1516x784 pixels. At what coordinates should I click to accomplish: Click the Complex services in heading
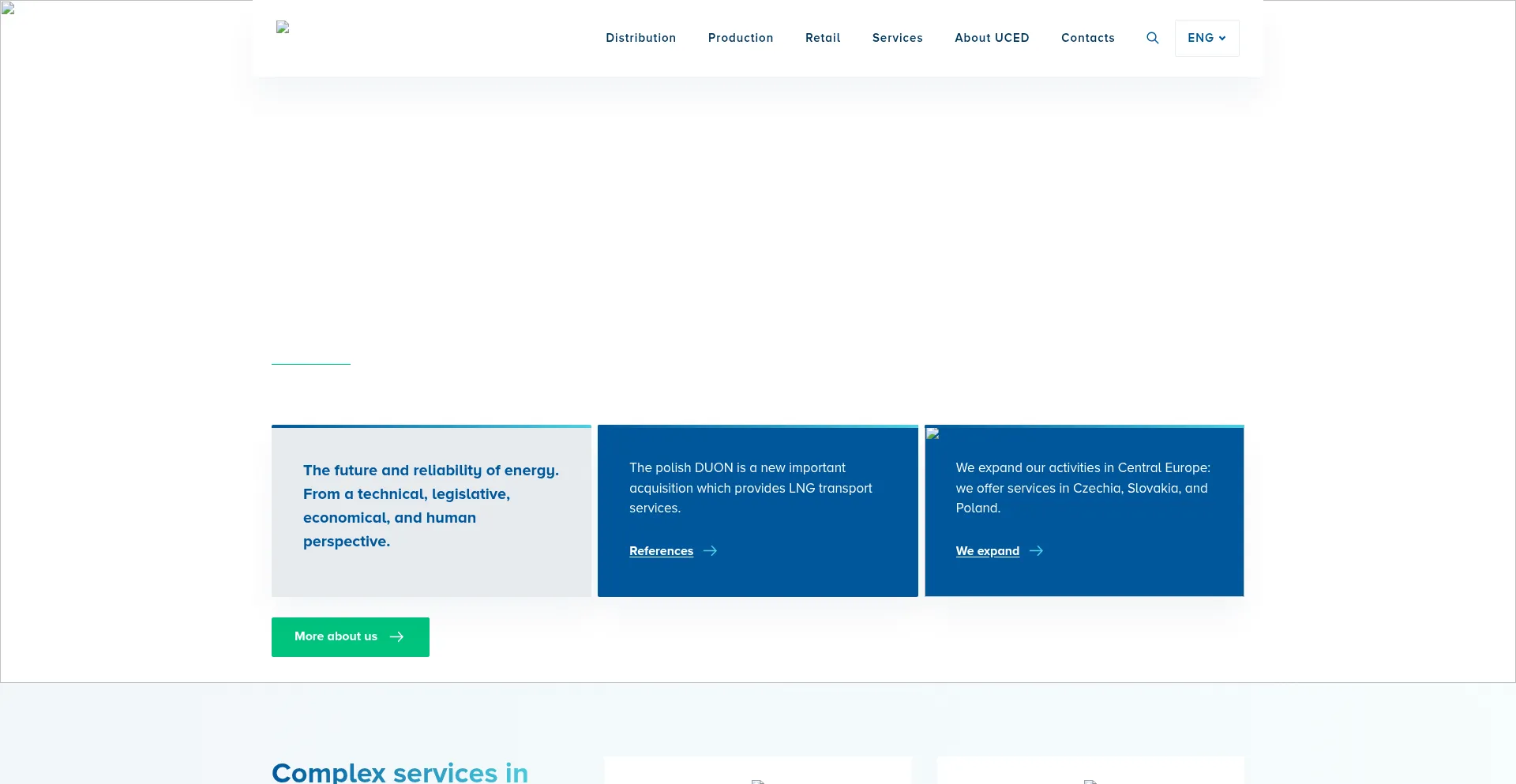[400, 771]
